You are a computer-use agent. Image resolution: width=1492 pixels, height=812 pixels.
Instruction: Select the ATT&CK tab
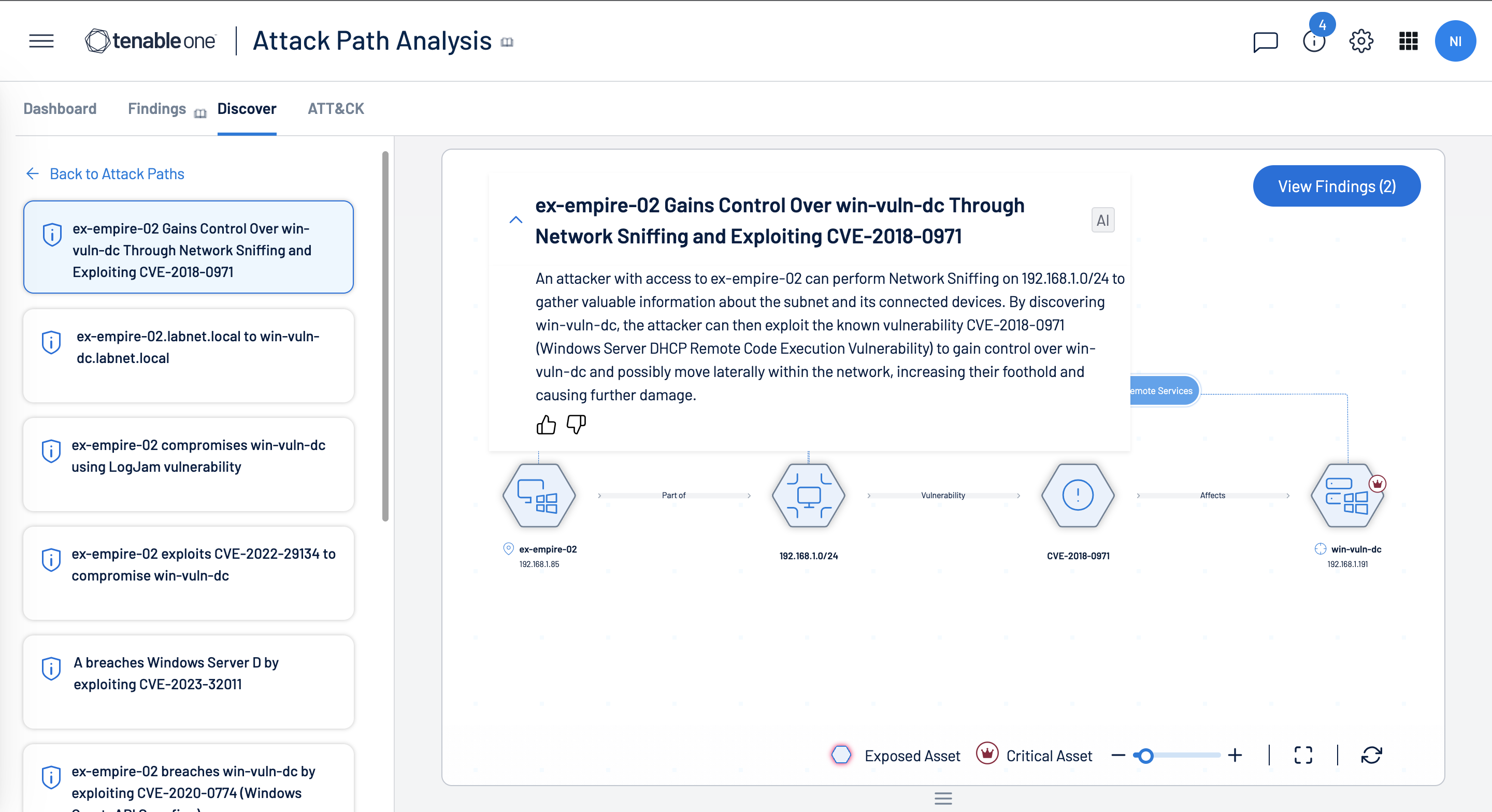335,108
